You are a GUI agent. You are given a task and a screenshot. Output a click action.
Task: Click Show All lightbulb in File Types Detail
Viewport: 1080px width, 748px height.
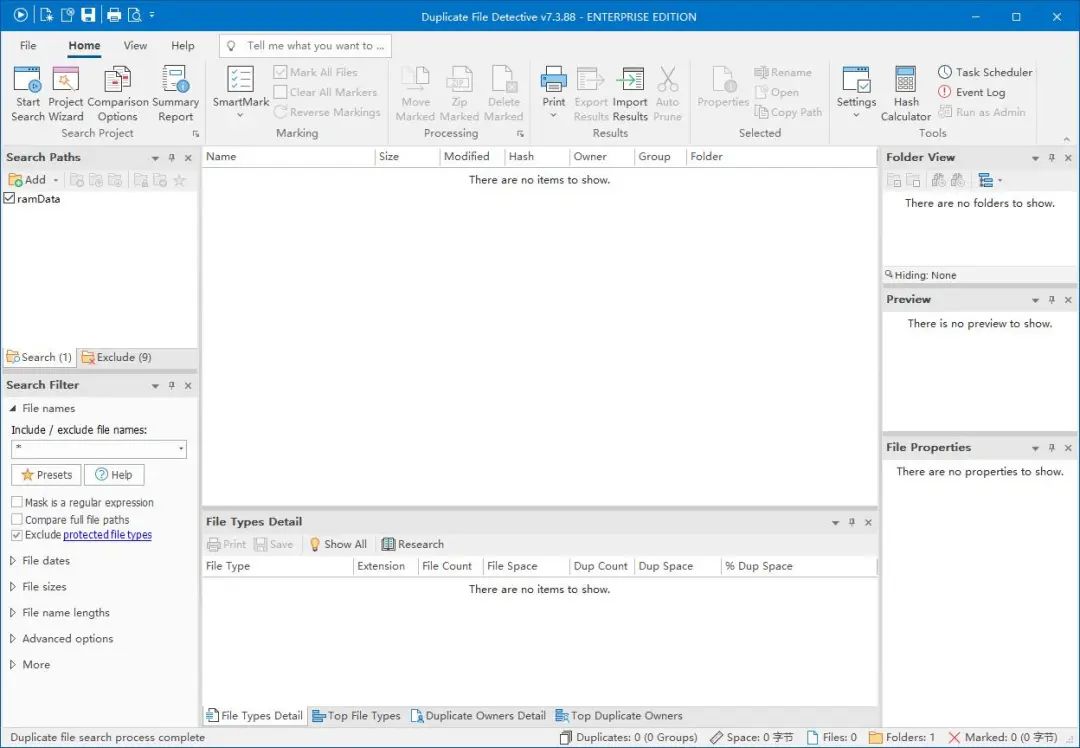(338, 544)
